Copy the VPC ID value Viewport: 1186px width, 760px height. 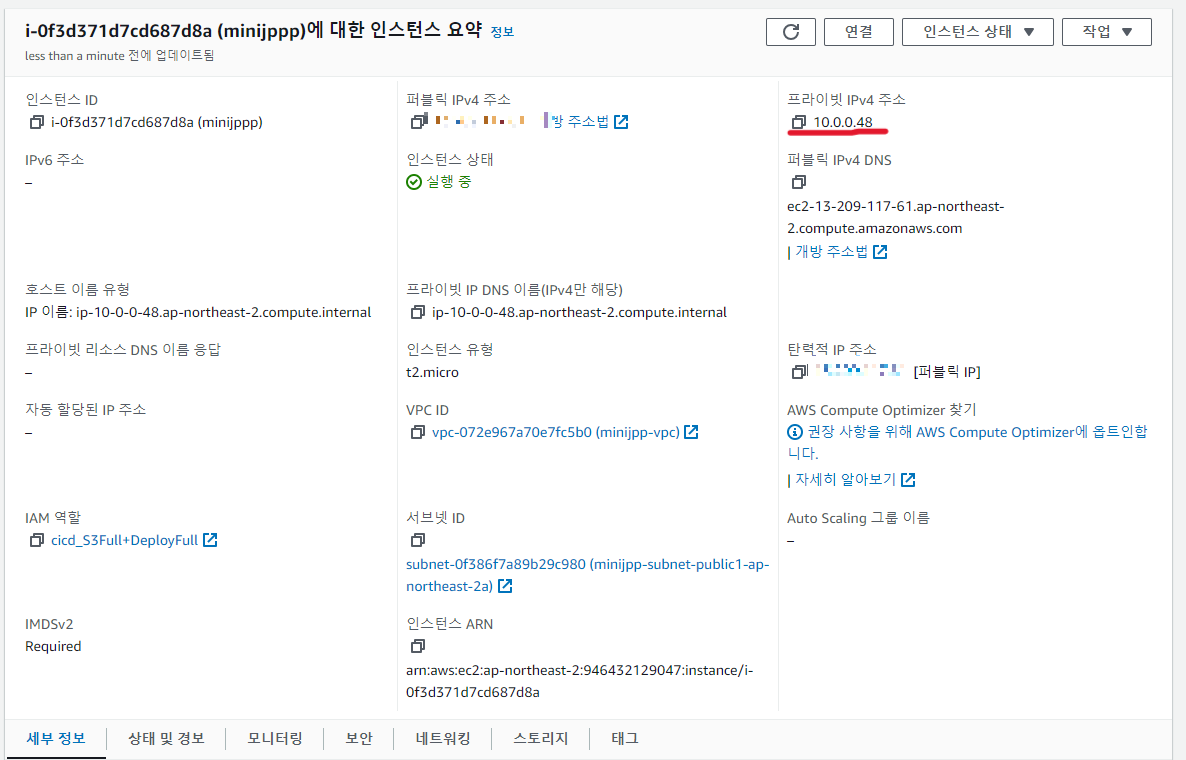(418, 432)
